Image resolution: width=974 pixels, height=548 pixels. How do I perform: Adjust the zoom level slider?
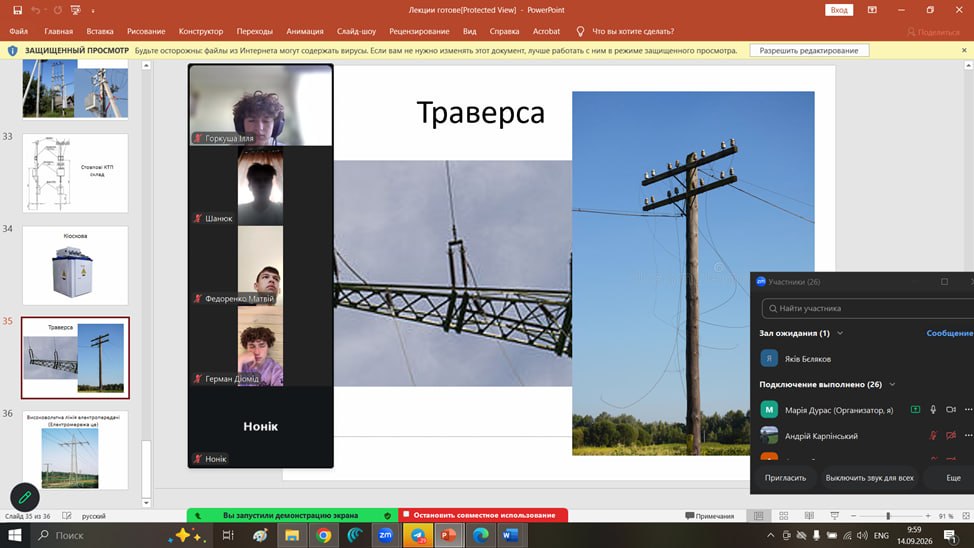888,516
